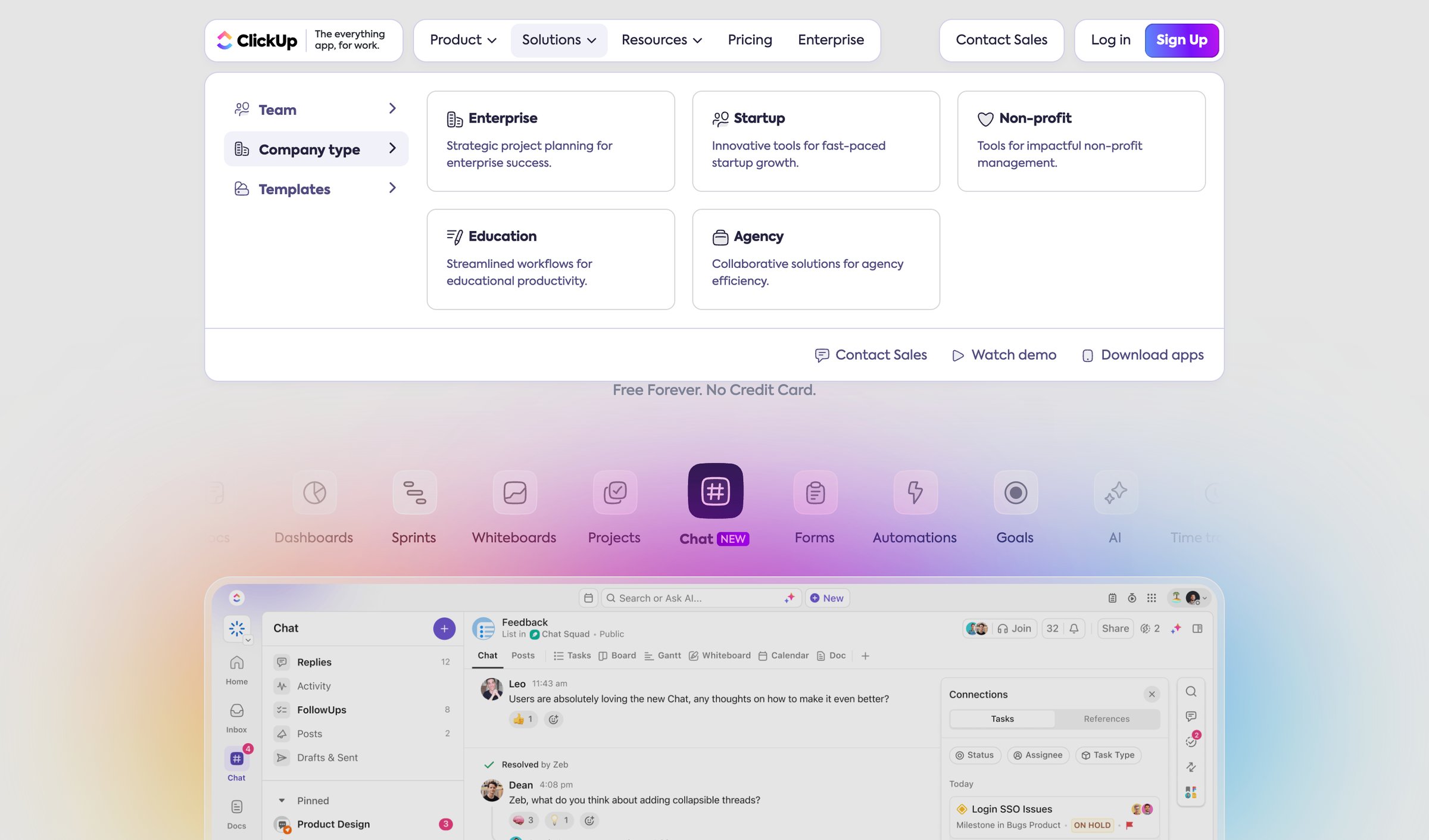Open the notepad icon in top bar
The width and height of the screenshot is (1429, 840).
click(1112, 598)
